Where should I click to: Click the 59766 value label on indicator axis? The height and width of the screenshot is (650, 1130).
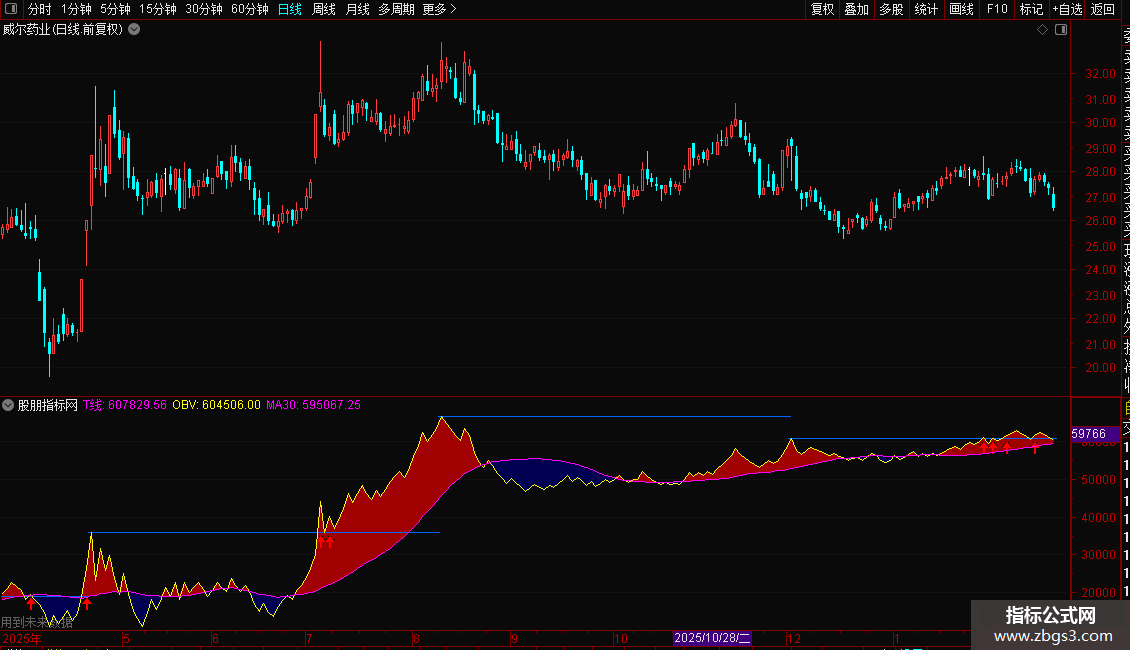point(1088,434)
